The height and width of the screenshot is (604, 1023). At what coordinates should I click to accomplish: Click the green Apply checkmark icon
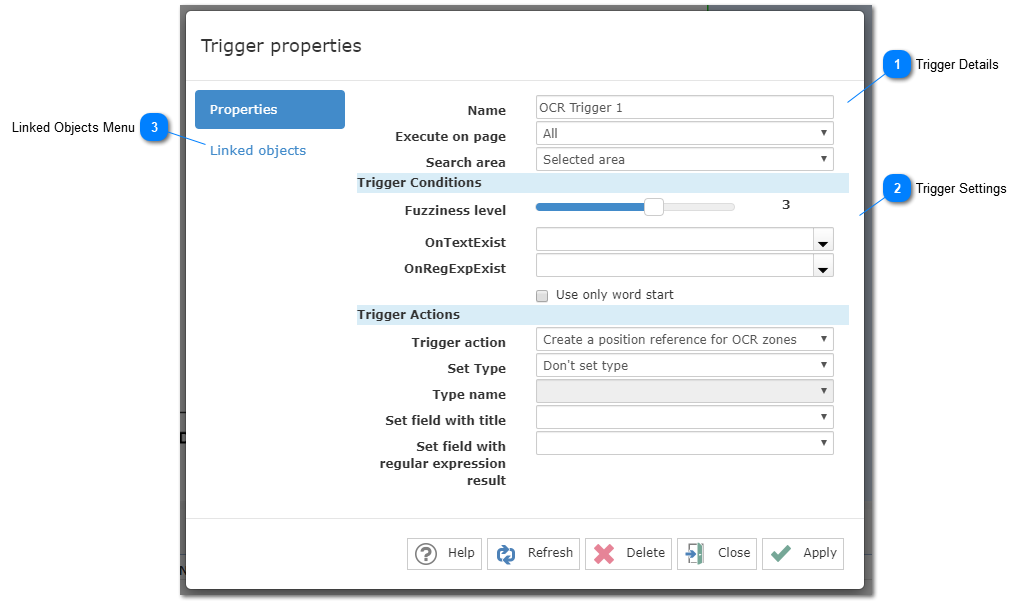click(x=781, y=553)
